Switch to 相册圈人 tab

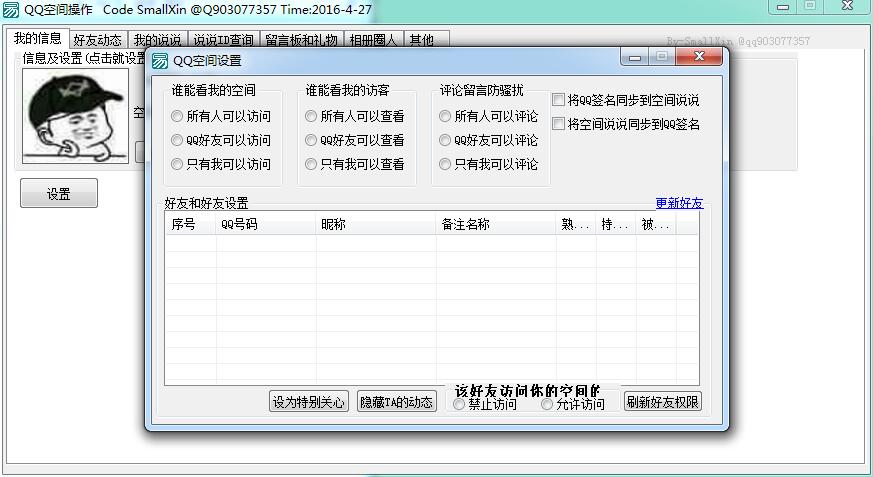coord(374,40)
